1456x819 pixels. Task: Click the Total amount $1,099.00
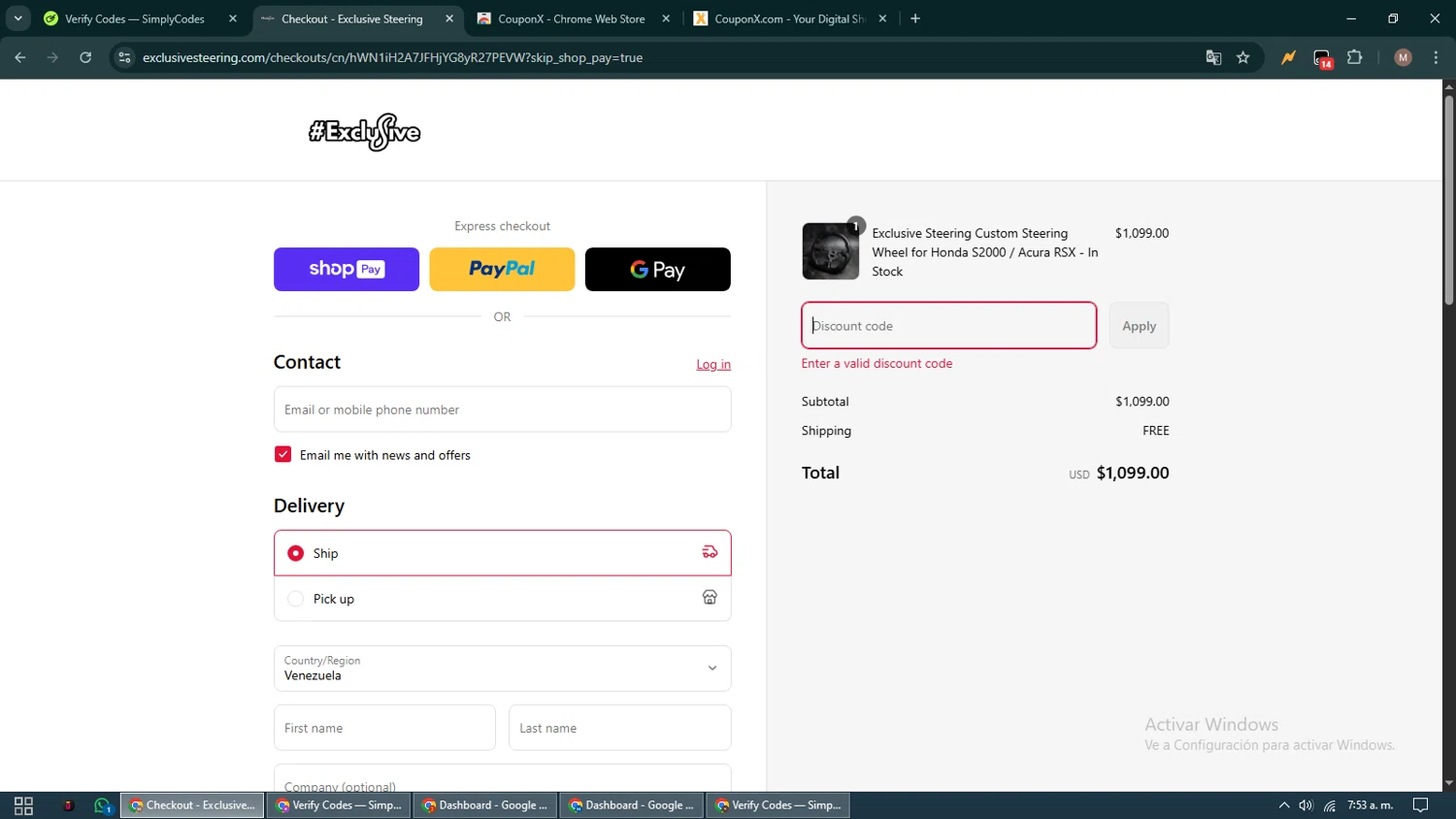(x=1133, y=473)
